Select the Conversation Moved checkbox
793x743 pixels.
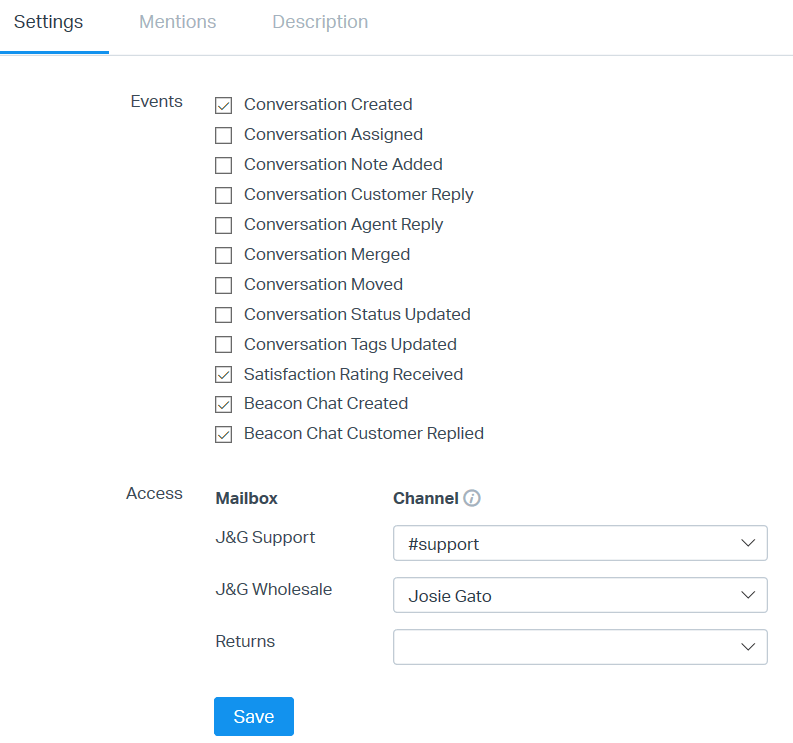[224, 285]
